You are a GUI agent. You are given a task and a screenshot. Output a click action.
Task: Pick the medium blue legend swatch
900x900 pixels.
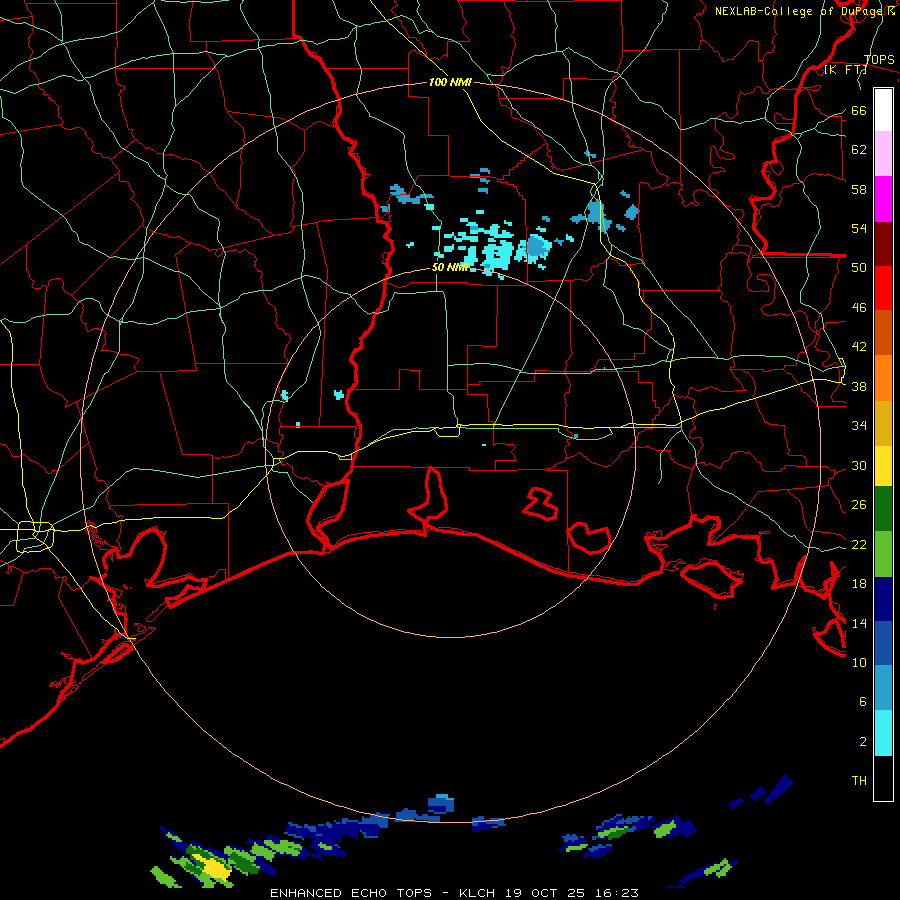pyautogui.click(x=883, y=643)
